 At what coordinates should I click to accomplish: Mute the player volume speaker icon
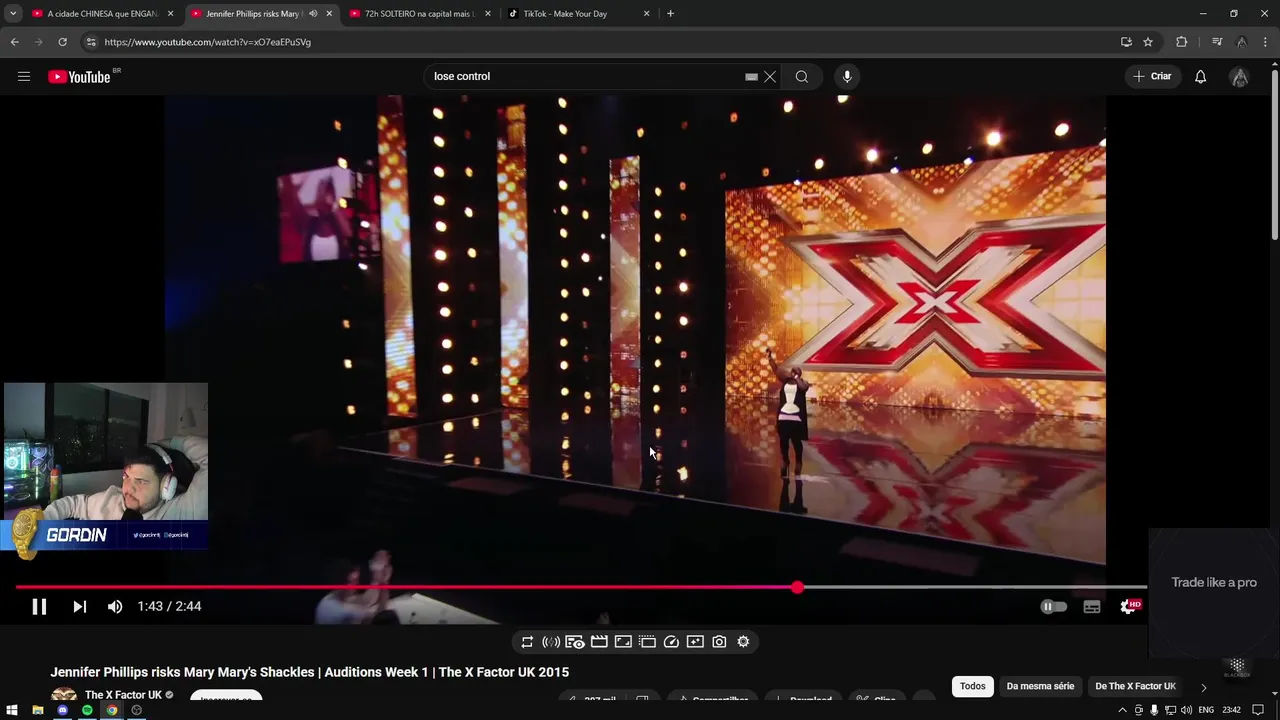point(115,606)
